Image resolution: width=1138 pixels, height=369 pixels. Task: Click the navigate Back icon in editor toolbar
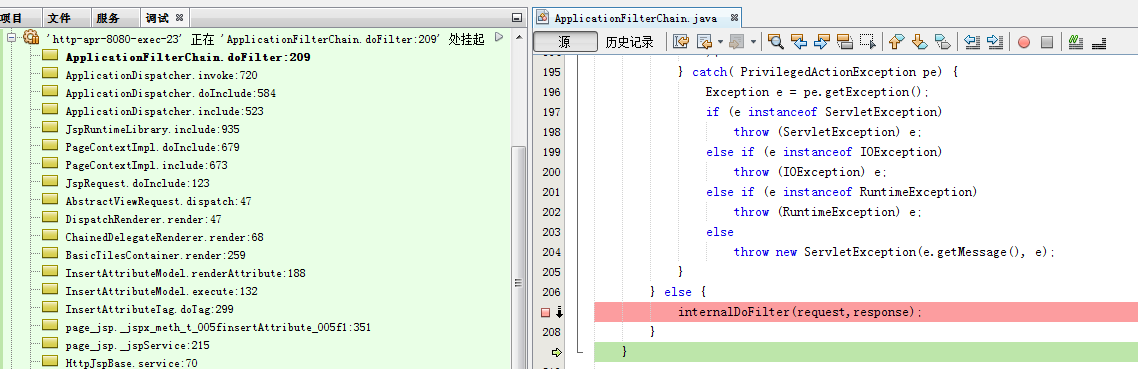[704, 41]
